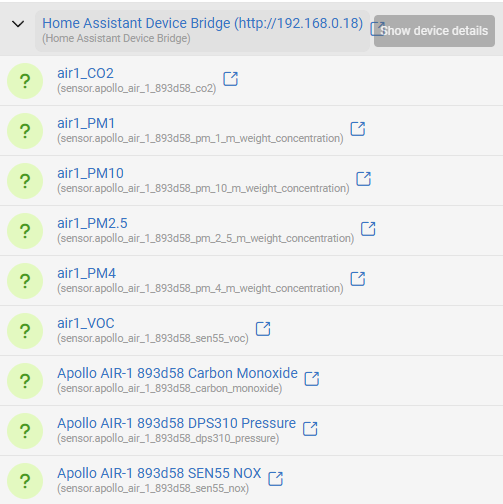The width and height of the screenshot is (503, 504).
Task: Collapse the Home Assistant Device Bridge group
Action: click(18, 24)
